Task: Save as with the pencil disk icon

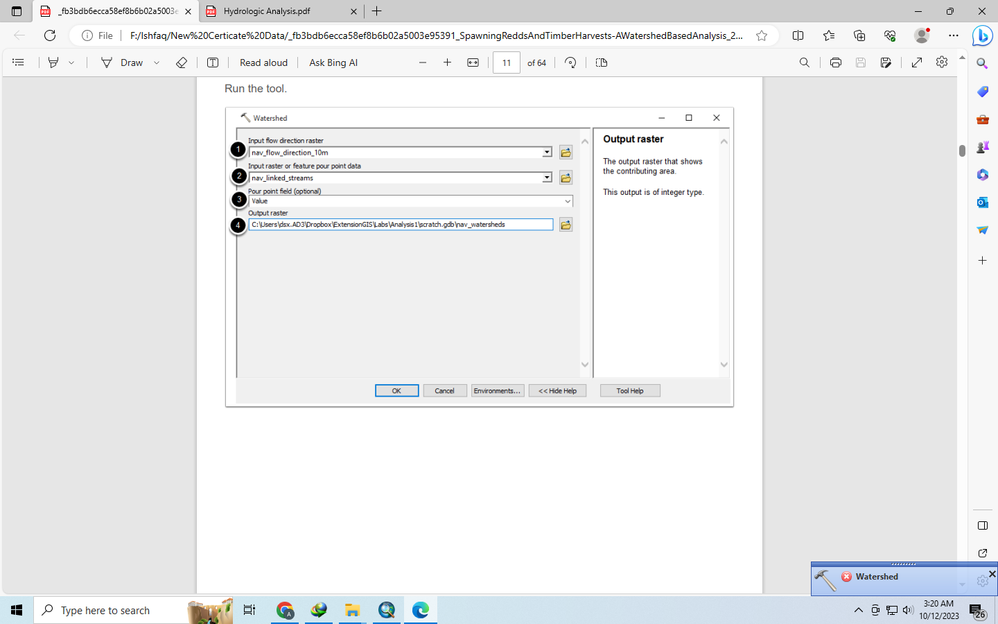Action: [x=885, y=62]
